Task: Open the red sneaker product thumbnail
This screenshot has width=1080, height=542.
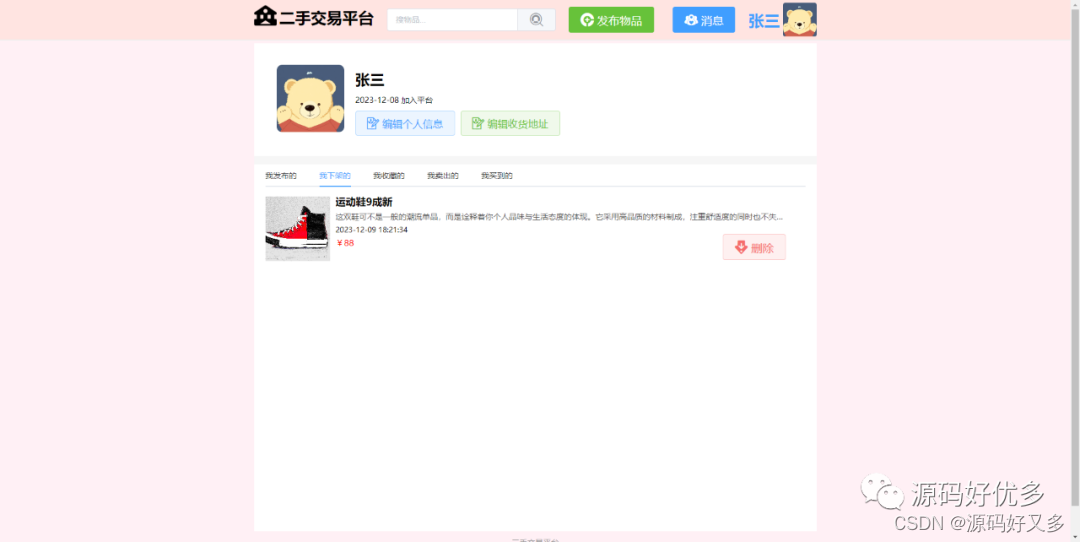Action: pyautogui.click(x=298, y=229)
